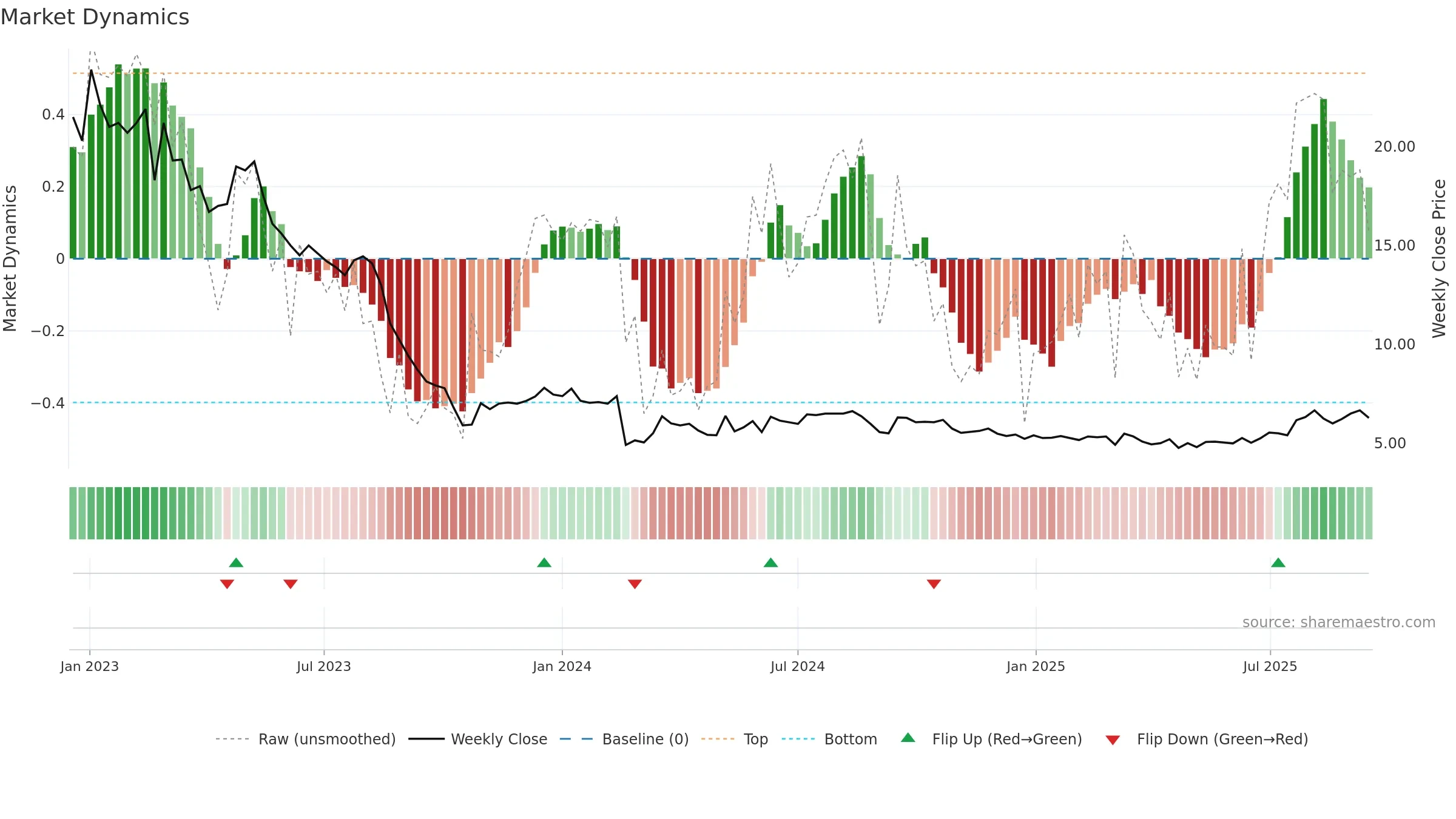
Task: Toggle the Weekly Close legend item
Action: [477, 739]
